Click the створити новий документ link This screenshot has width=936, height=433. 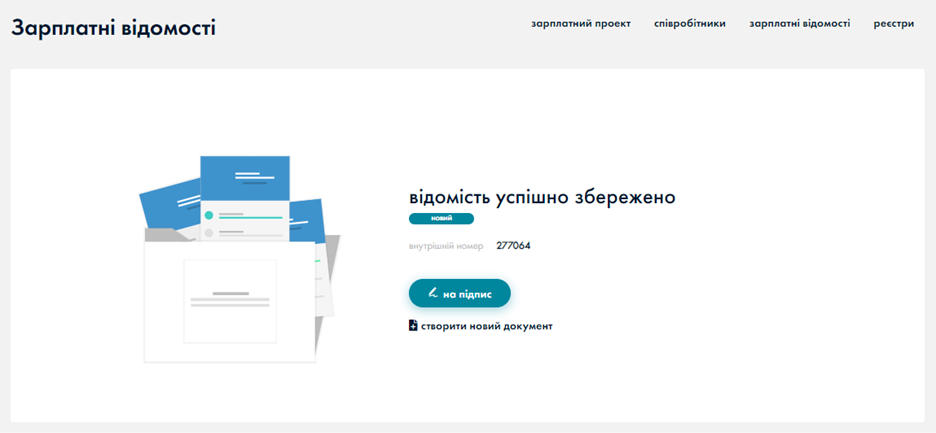pos(486,326)
